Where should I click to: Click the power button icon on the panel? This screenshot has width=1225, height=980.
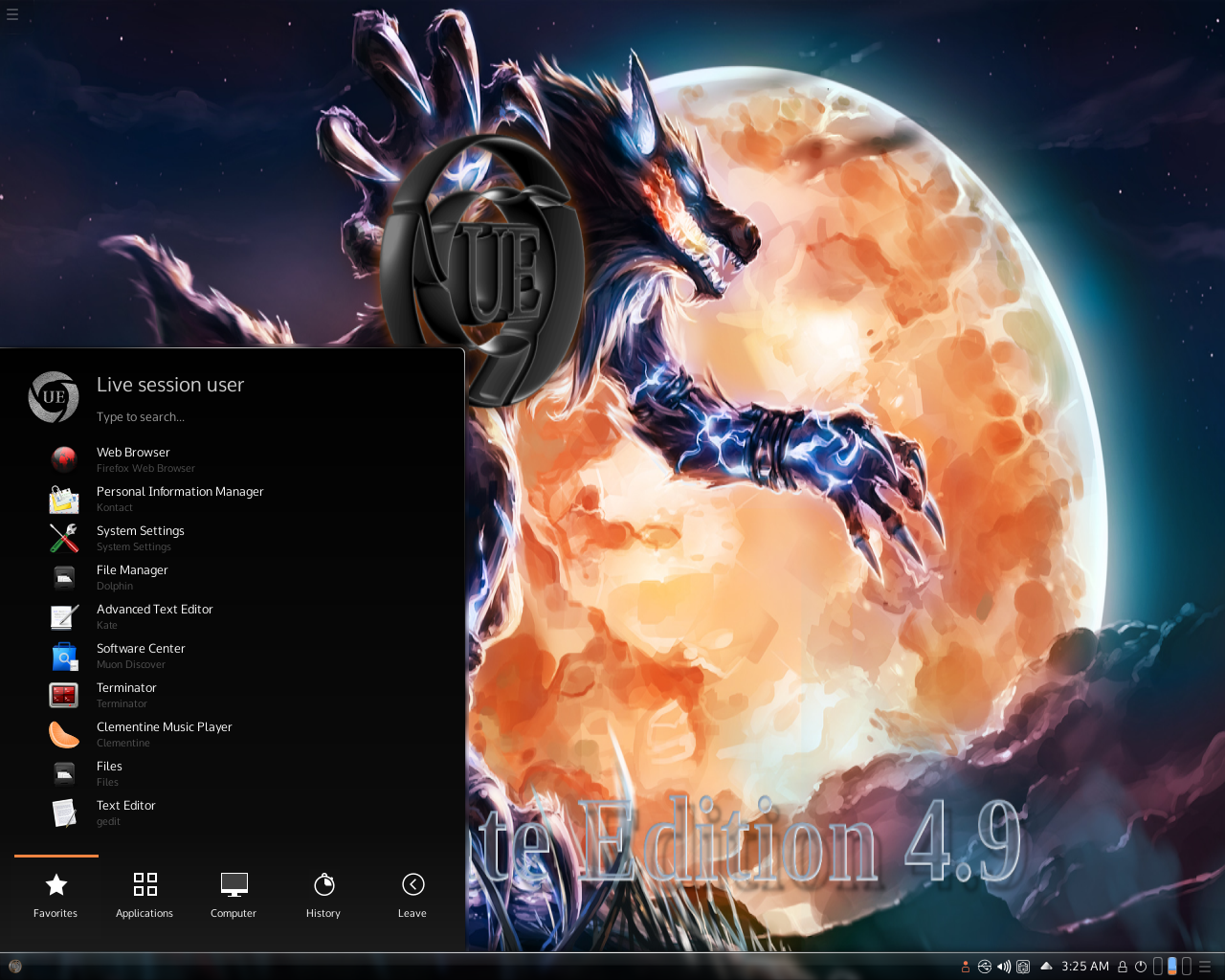click(x=1141, y=967)
